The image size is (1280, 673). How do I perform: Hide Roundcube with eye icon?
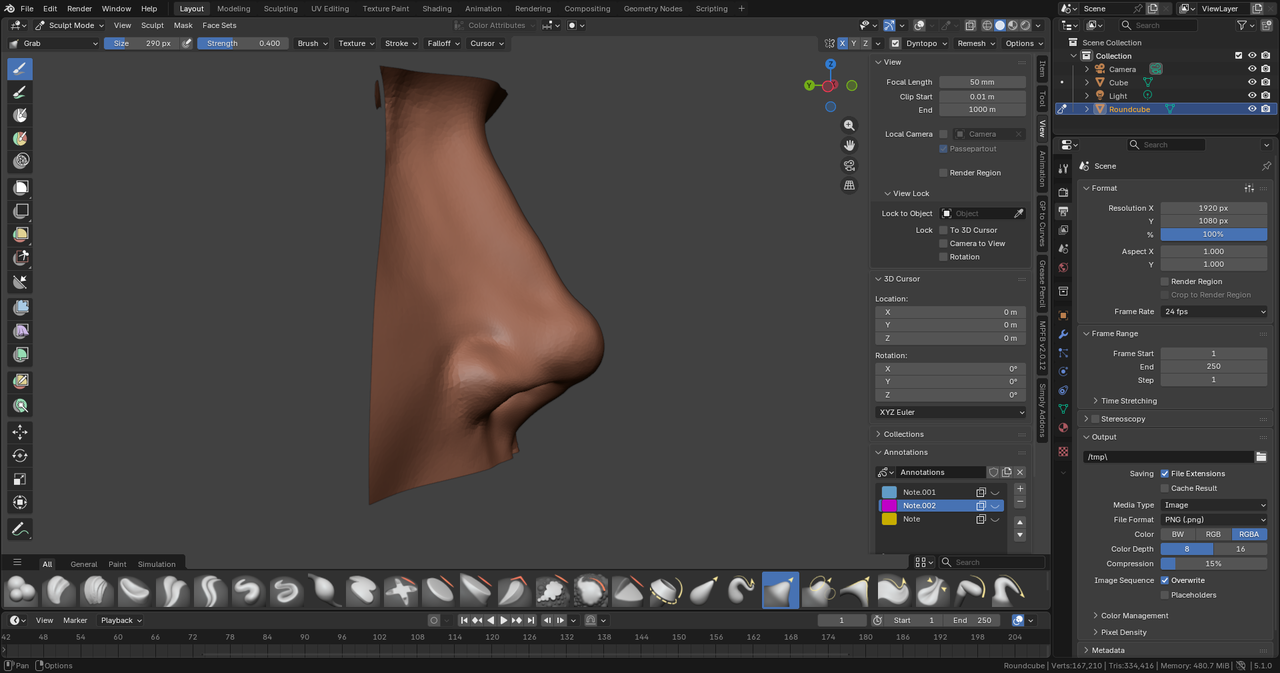pos(1252,109)
